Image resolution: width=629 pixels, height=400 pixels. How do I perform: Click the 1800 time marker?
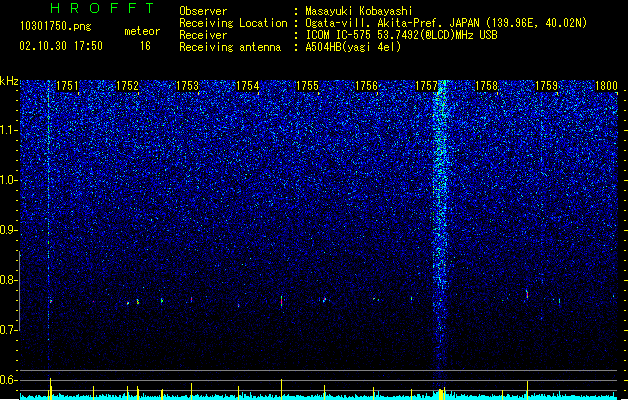pos(606,86)
